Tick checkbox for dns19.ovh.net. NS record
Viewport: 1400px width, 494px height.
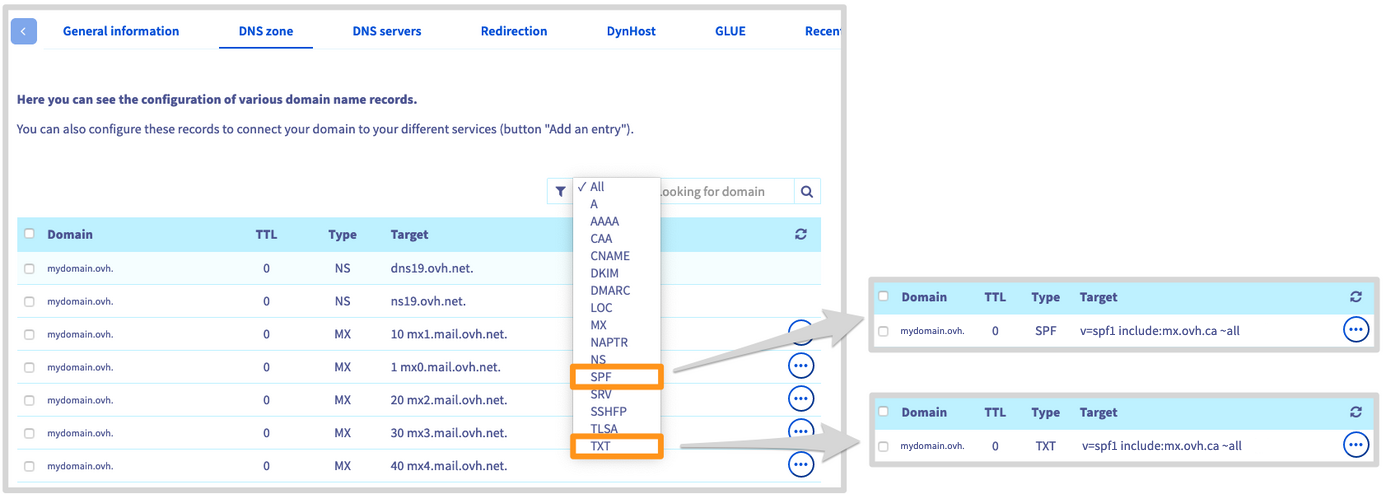tap(29, 268)
